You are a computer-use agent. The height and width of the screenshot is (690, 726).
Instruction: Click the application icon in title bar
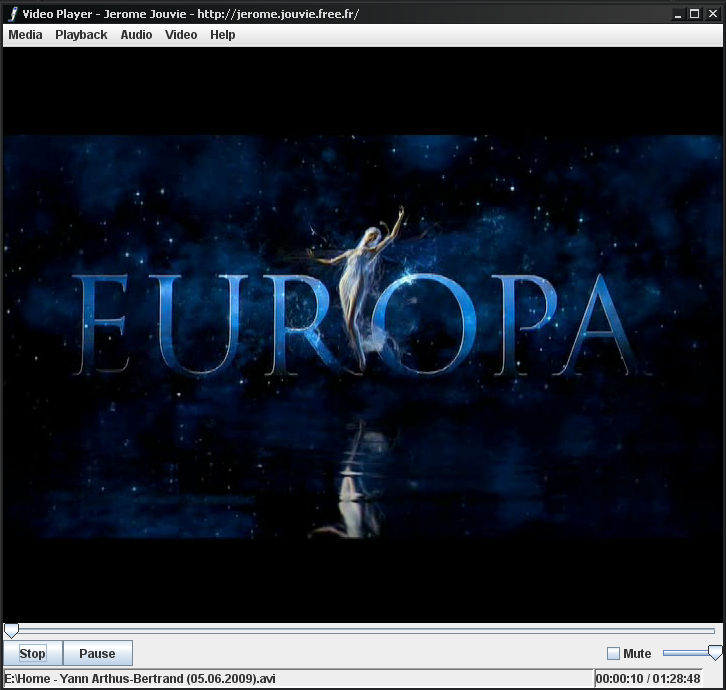[x=13, y=14]
